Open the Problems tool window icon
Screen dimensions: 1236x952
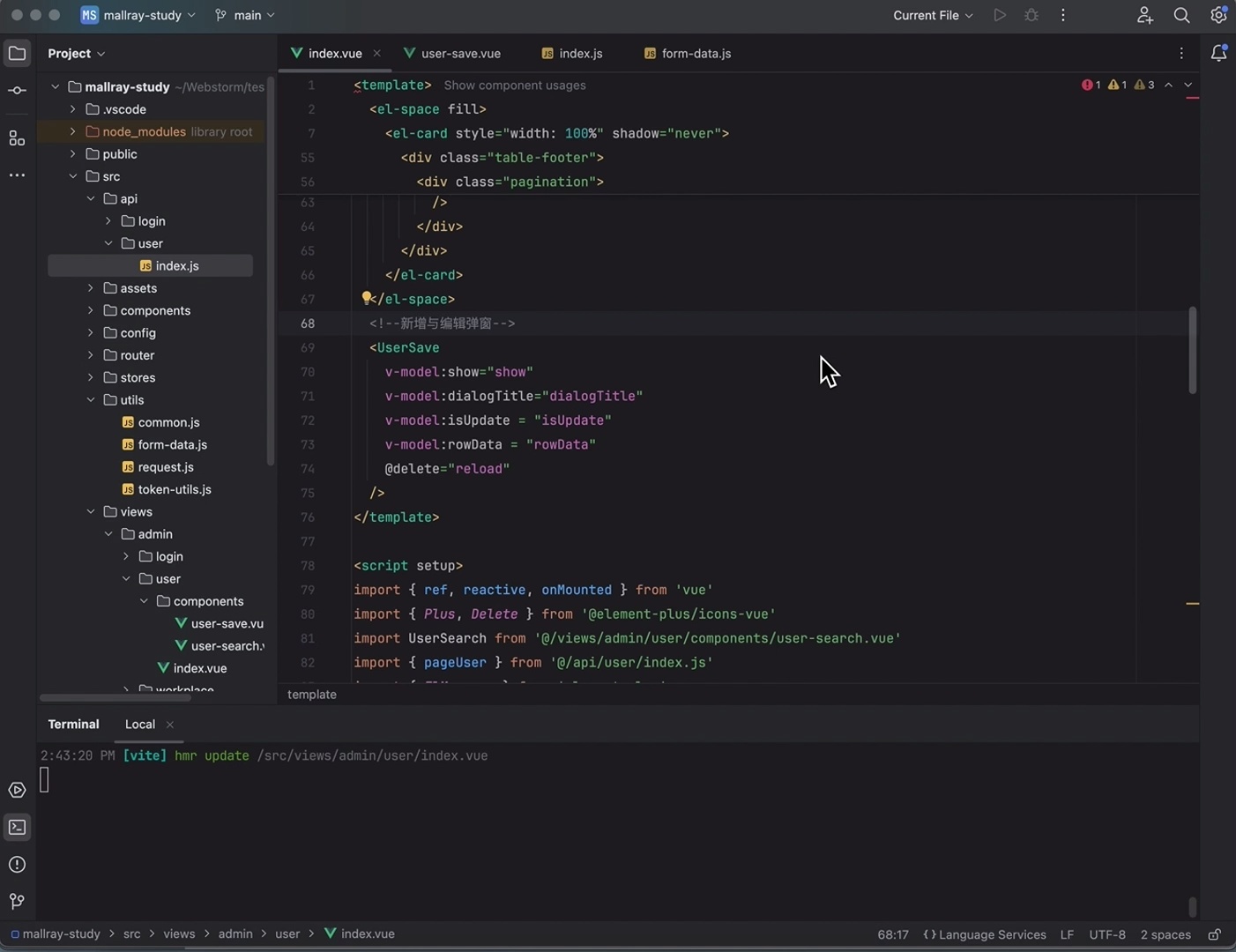click(x=17, y=864)
